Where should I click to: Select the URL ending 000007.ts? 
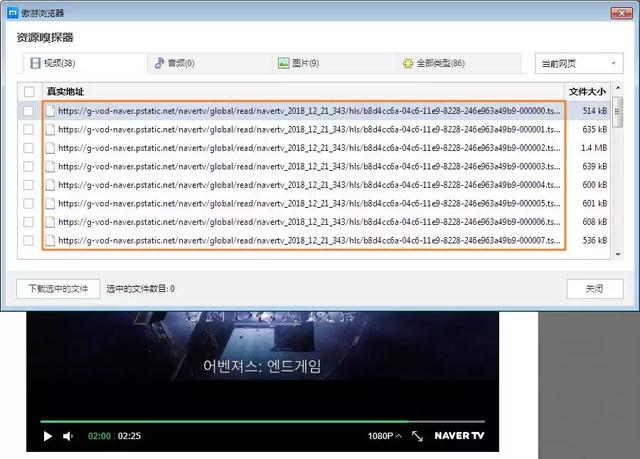tap(309, 241)
